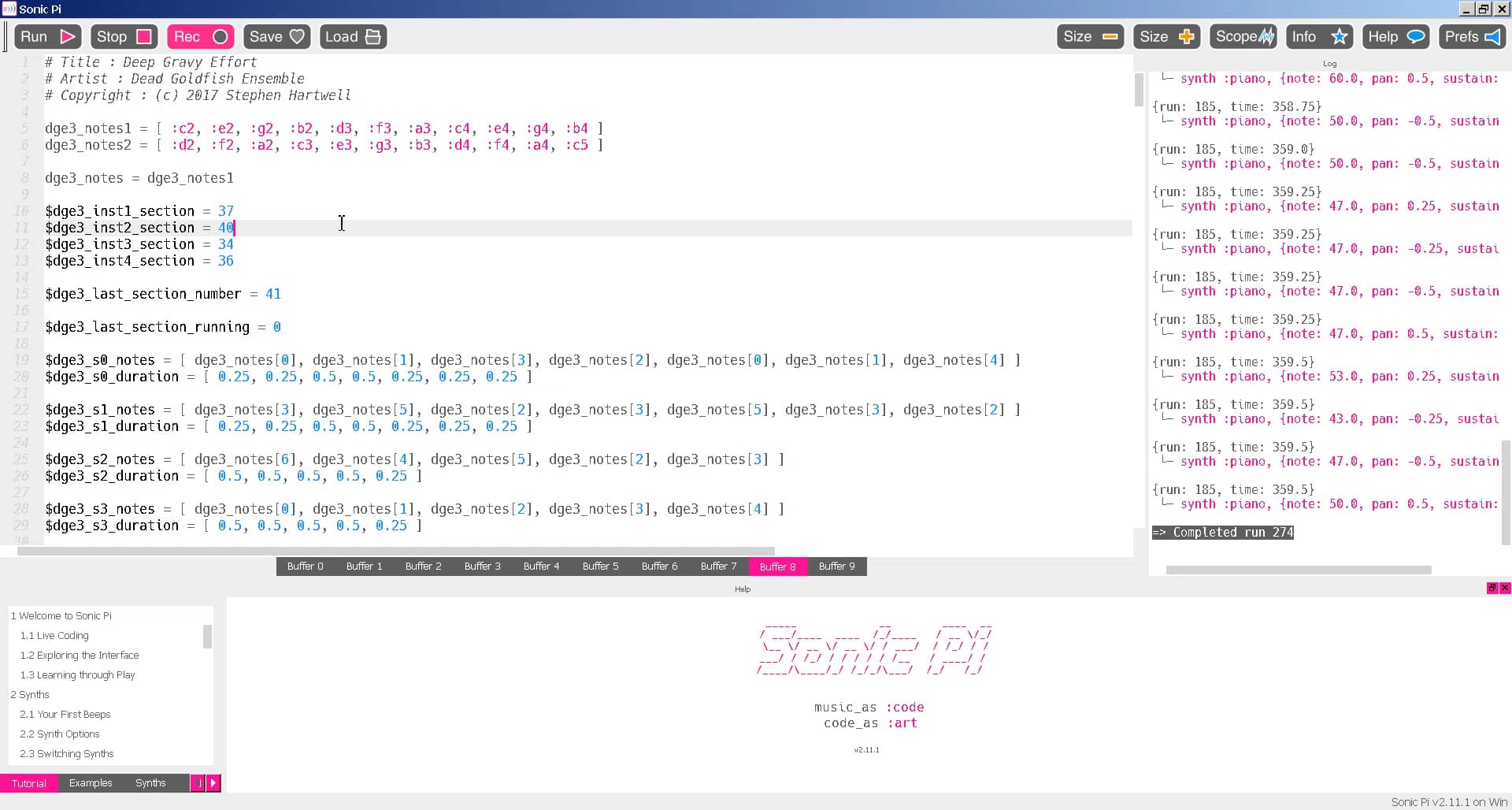Open '2.3 Switching Synths' tutorial
The height and width of the screenshot is (810, 1512).
tap(67, 754)
